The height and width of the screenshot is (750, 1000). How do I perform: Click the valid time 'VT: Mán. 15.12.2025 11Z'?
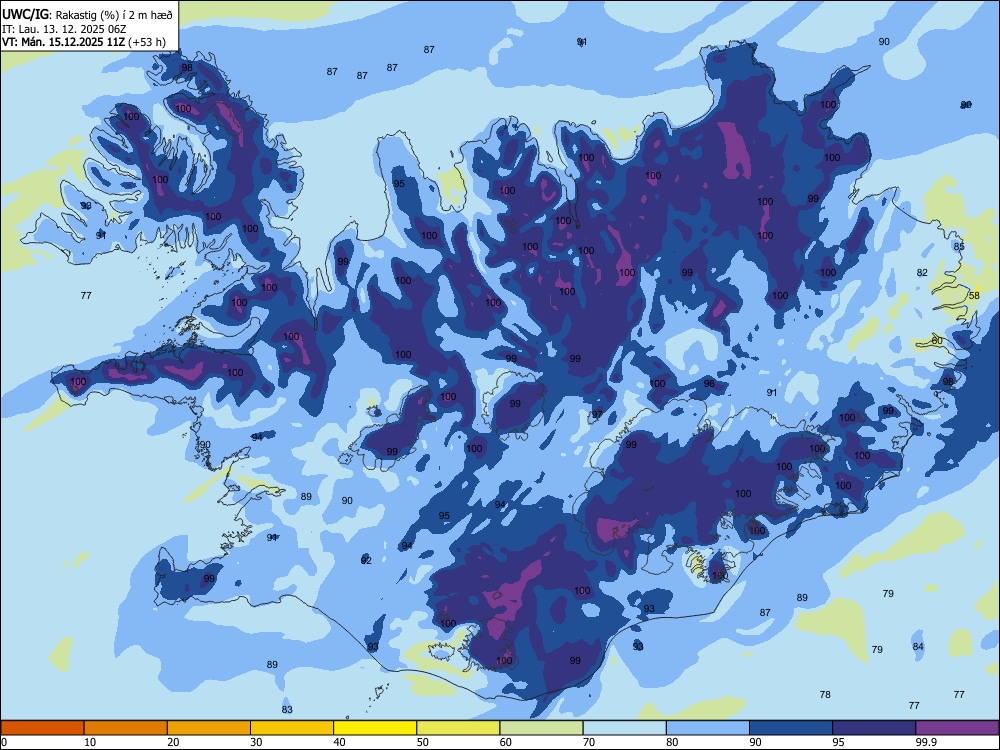[x=64, y=42]
